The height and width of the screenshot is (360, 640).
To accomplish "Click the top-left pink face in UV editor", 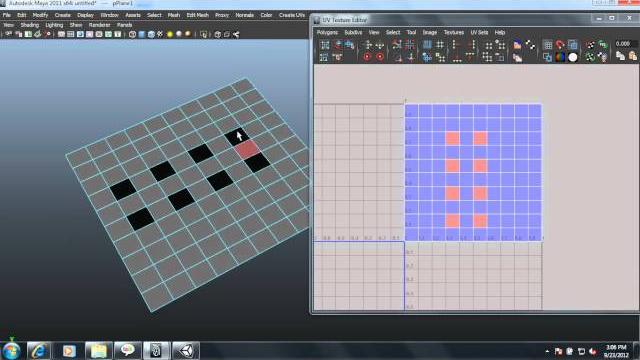I will point(452,138).
